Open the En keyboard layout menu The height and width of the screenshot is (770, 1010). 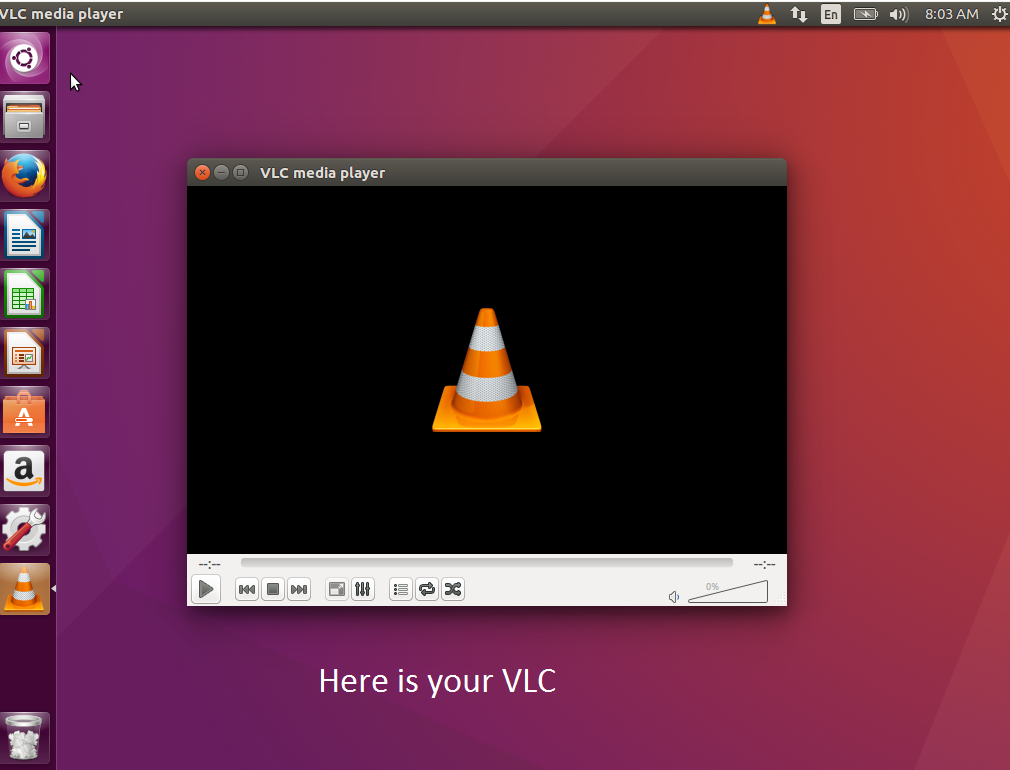click(x=831, y=14)
